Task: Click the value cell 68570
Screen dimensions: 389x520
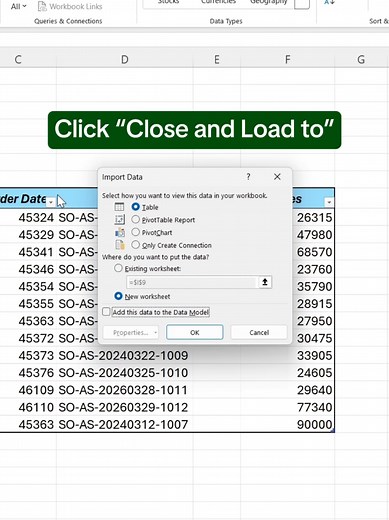Action: [x=314, y=252]
